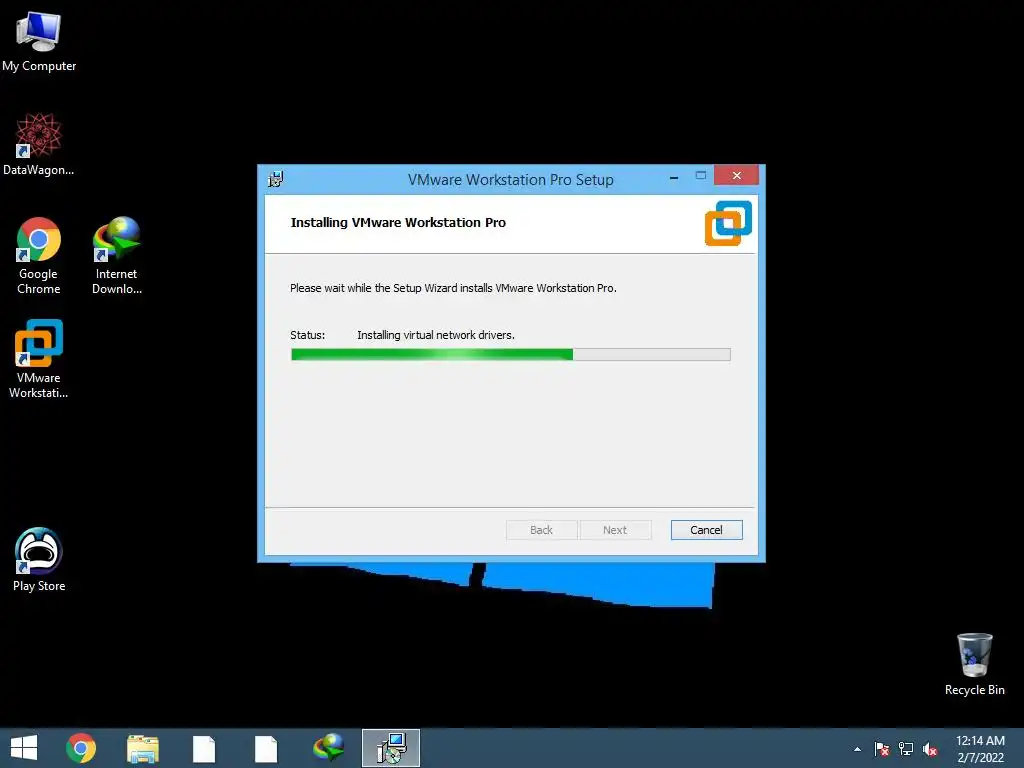The height and width of the screenshot is (768, 1024).
Task: Click the greyed-out Next button
Action: pos(615,530)
